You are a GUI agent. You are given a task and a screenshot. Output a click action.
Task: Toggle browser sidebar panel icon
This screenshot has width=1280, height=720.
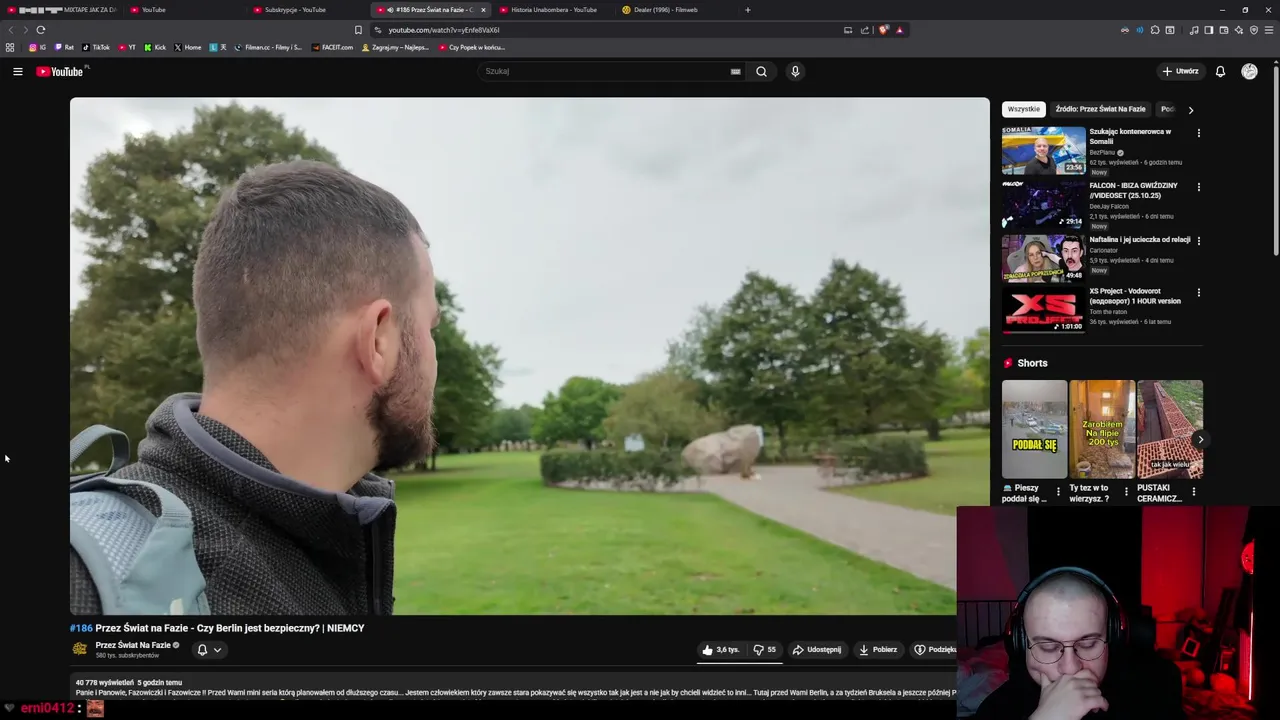point(1209,30)
